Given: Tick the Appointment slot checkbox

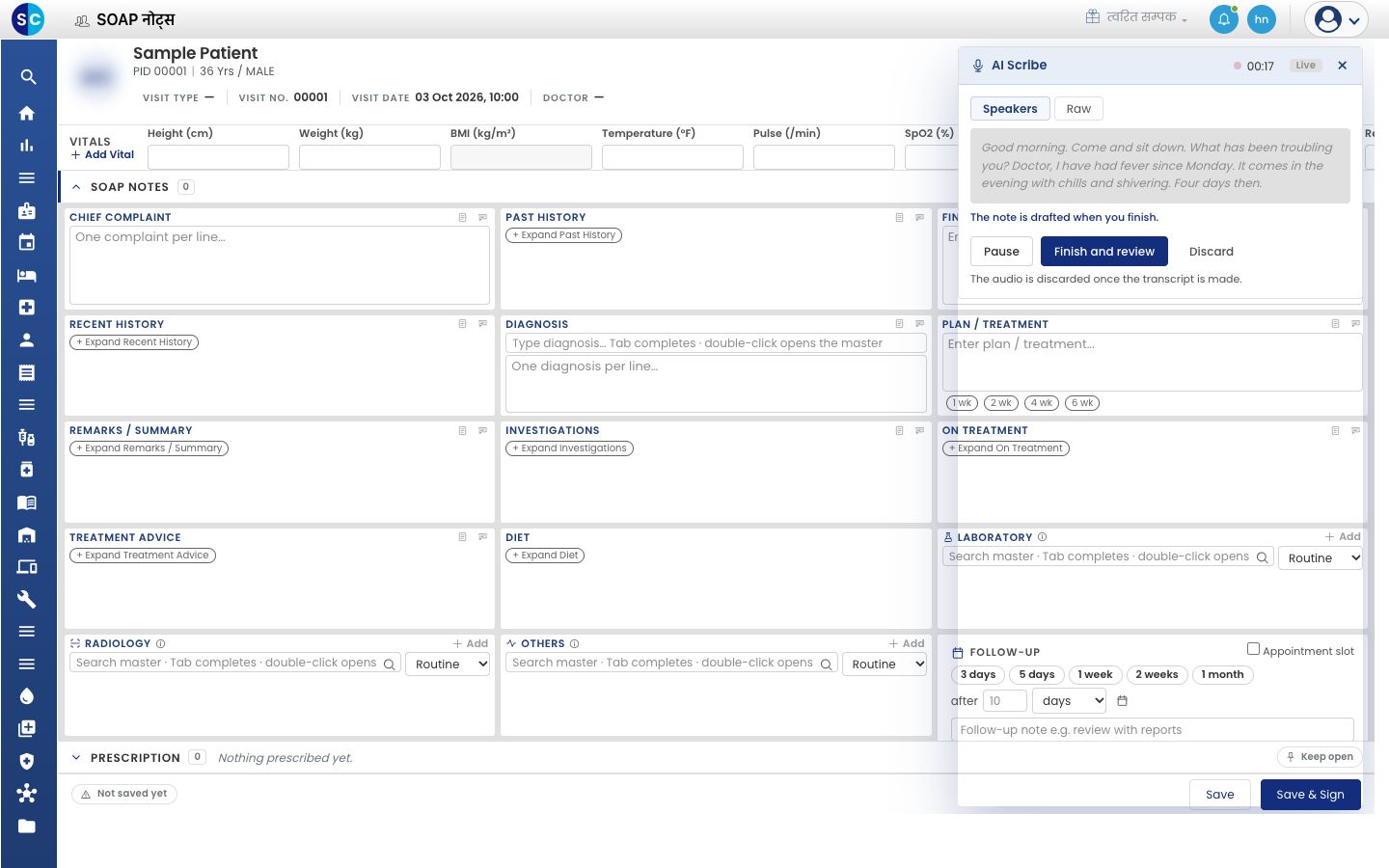Looking at the screenshot, I should coord(1253,649).
